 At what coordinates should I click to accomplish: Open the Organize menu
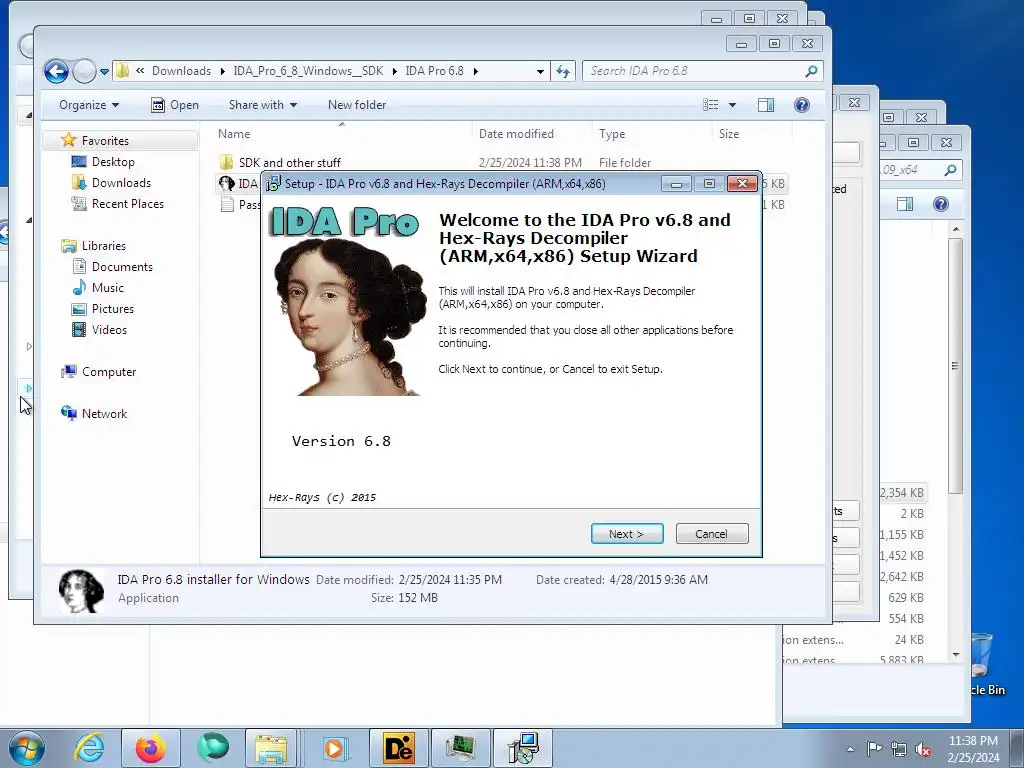pos(89,104)
